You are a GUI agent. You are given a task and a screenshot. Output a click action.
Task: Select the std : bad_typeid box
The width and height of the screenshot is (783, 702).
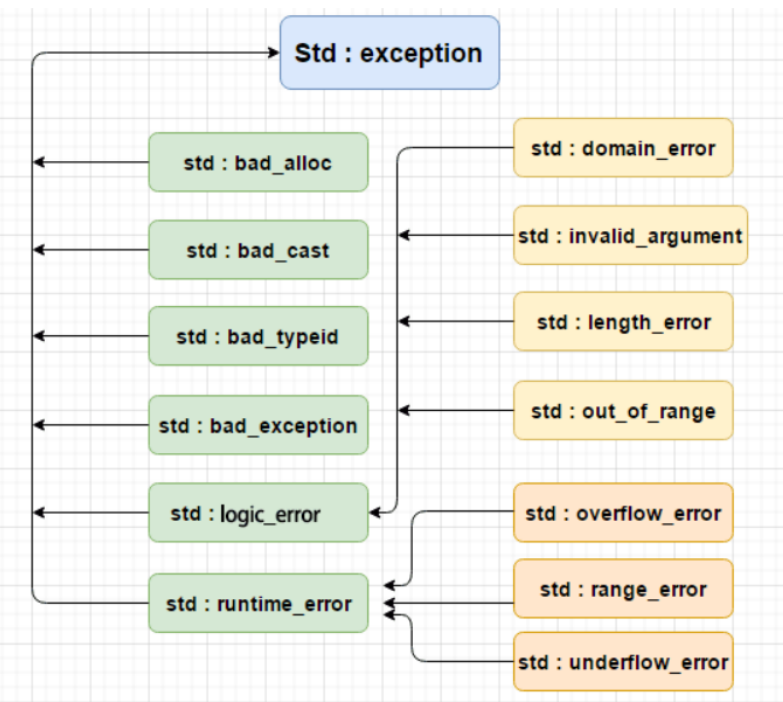(258, 336)
